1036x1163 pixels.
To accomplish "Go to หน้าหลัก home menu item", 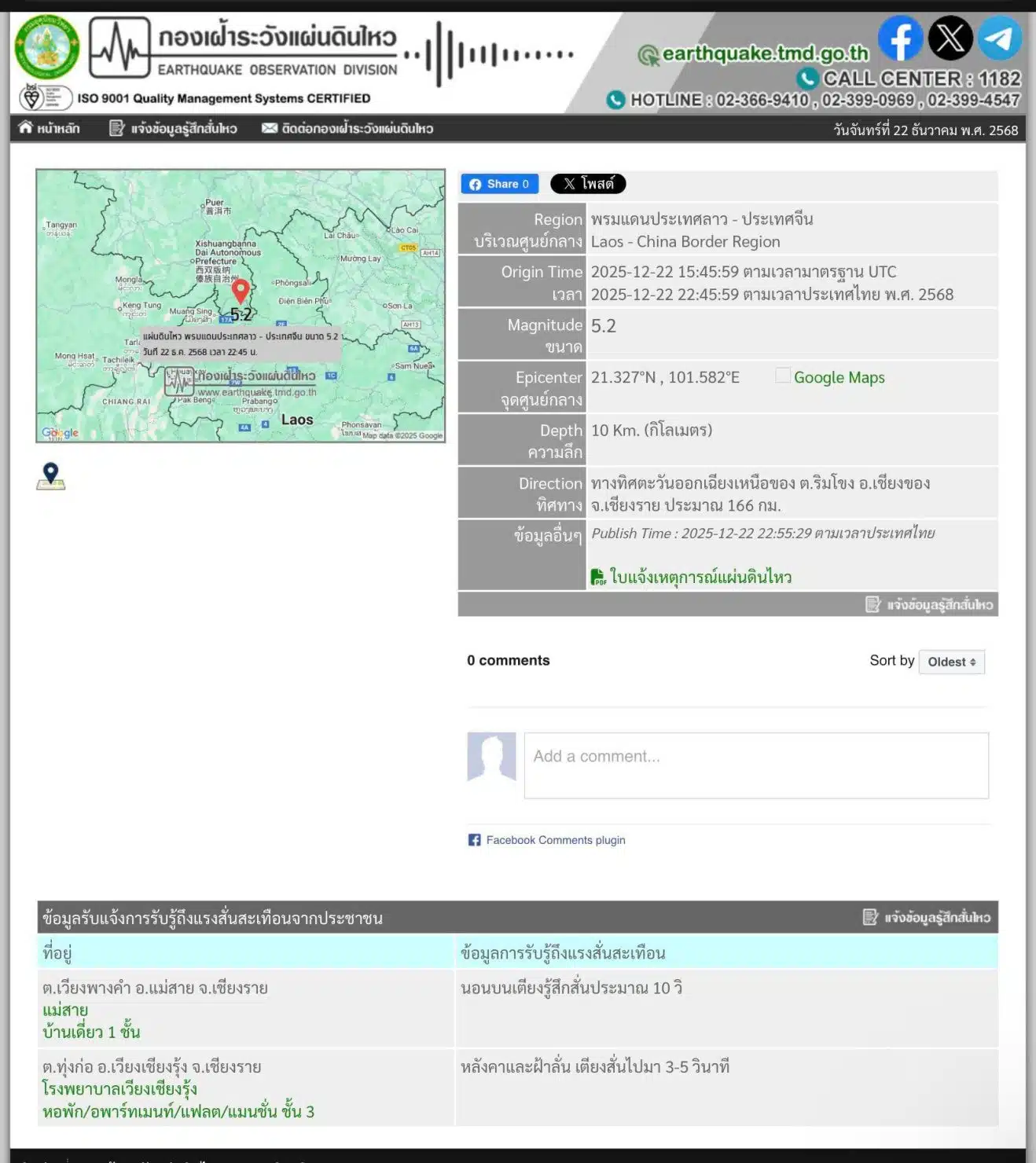I will point(49,128).
